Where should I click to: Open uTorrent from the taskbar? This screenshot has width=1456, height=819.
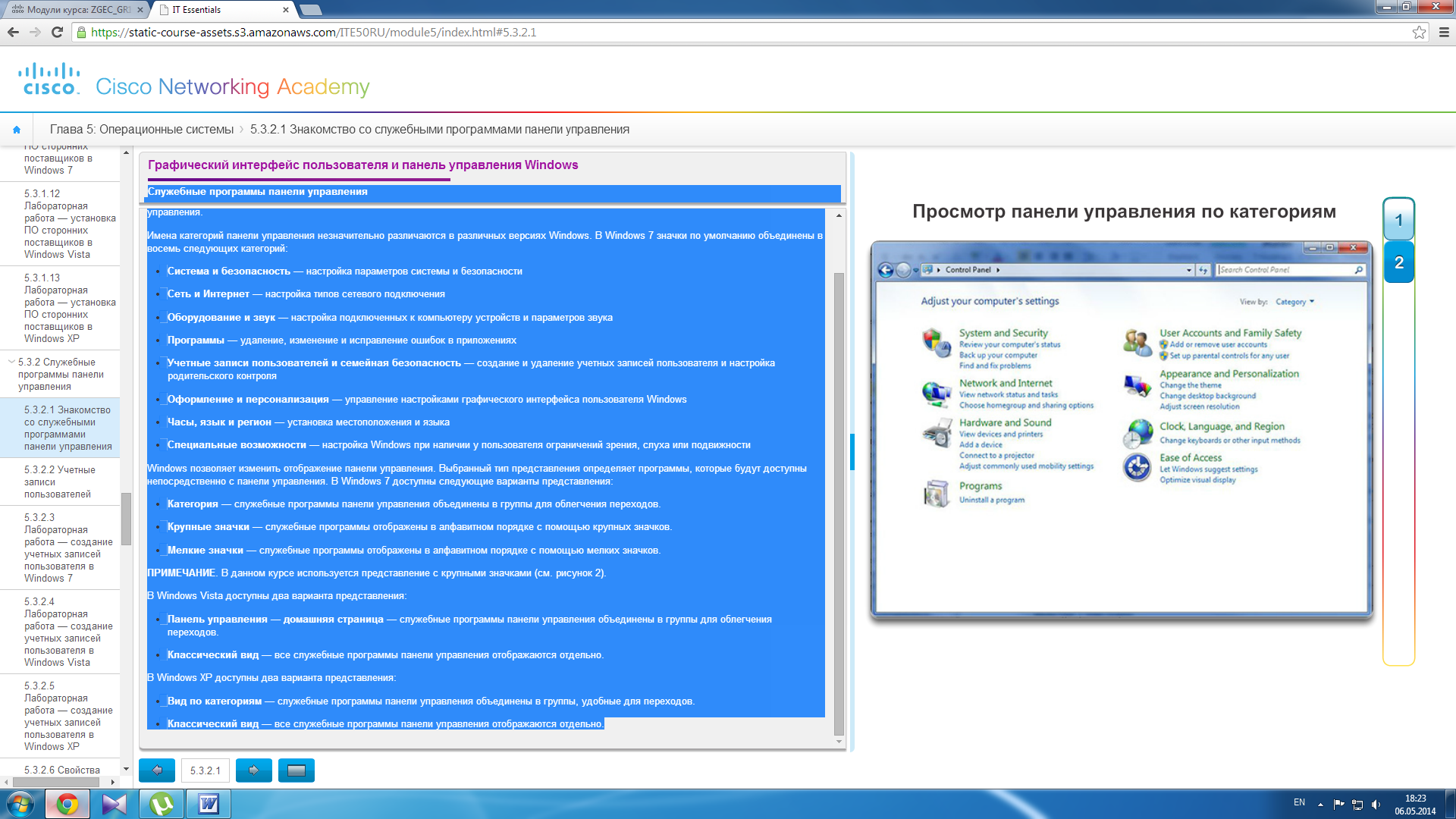pyautogui.click(x=162, y=804)
